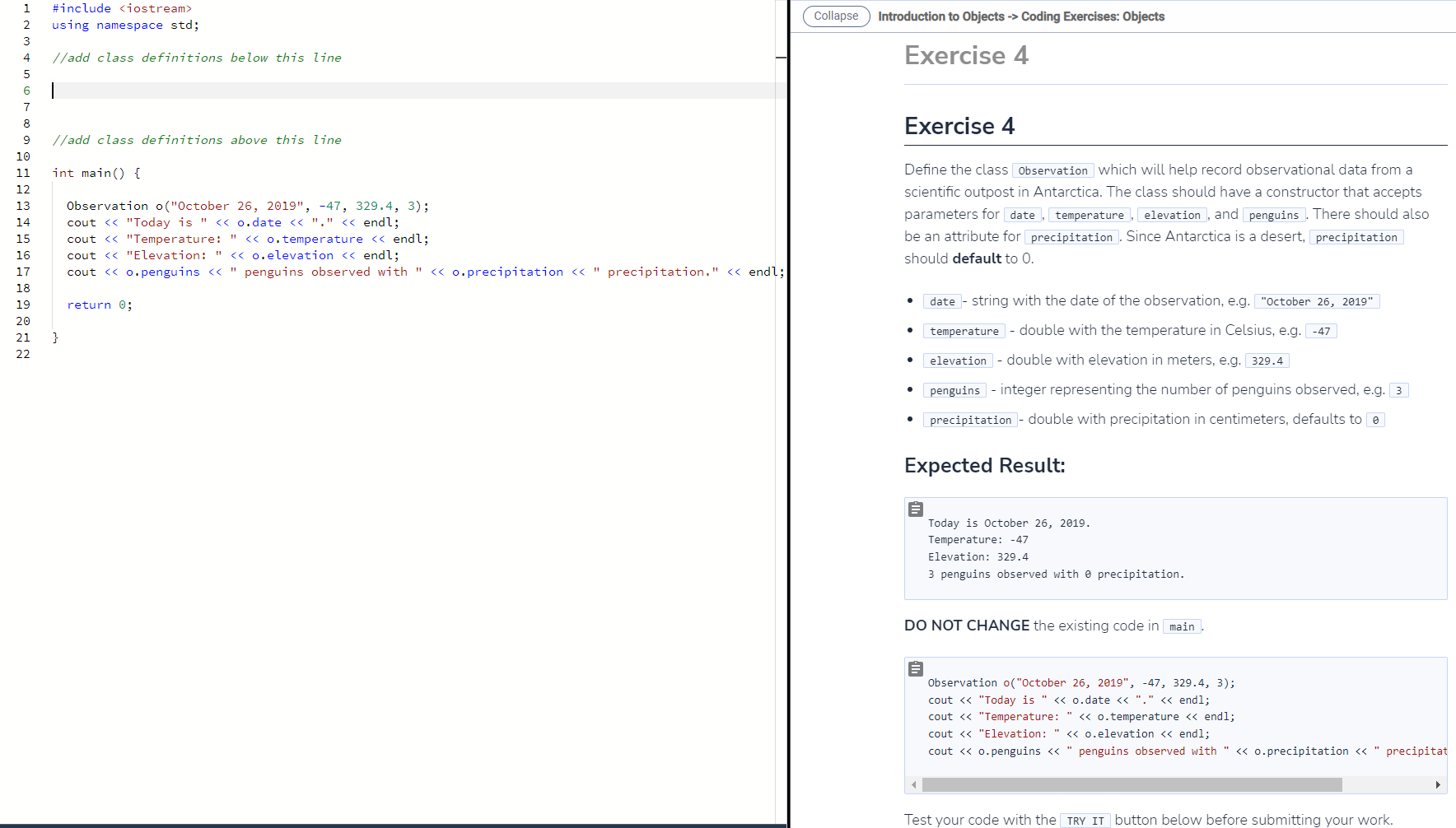
Task: Click the "October 26, 2019" example chip
Action: (x=1316, y=301)
